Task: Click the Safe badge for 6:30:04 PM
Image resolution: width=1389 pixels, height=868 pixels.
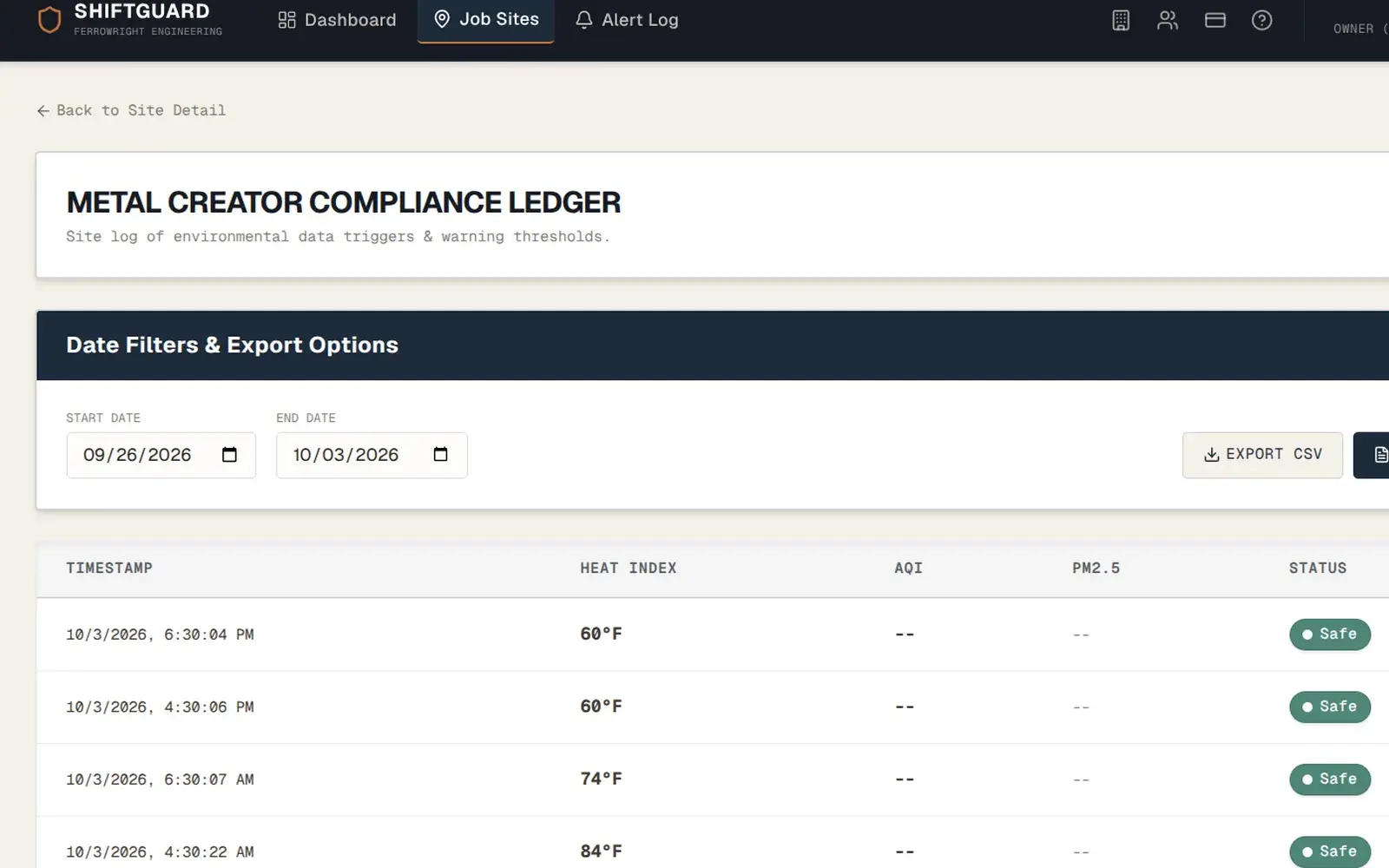Action: [x=1330, y=635]
